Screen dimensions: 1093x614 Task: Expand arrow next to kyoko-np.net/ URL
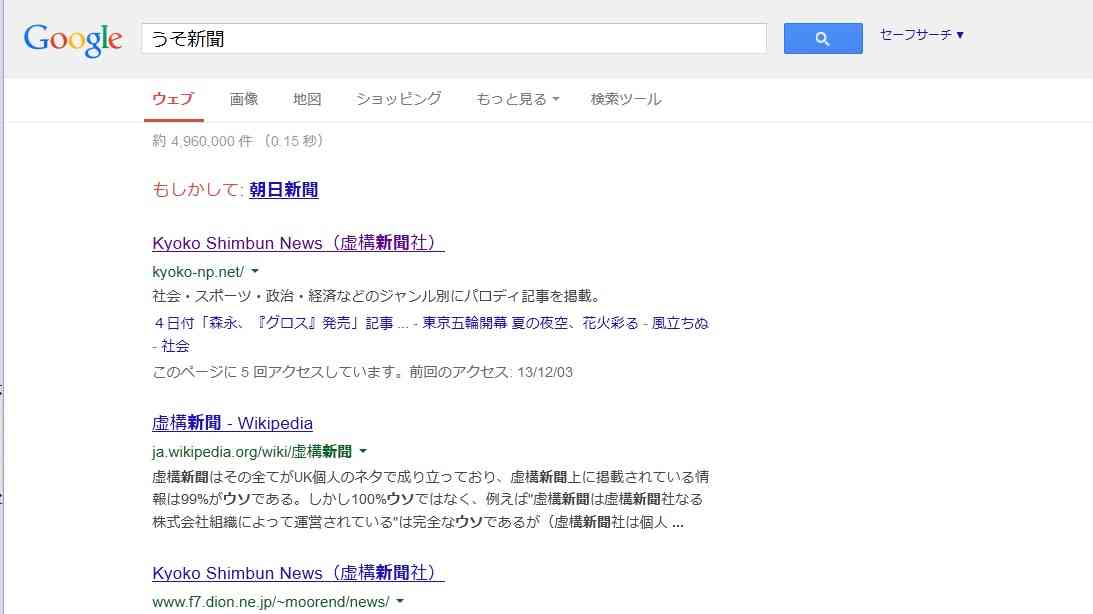255,271
